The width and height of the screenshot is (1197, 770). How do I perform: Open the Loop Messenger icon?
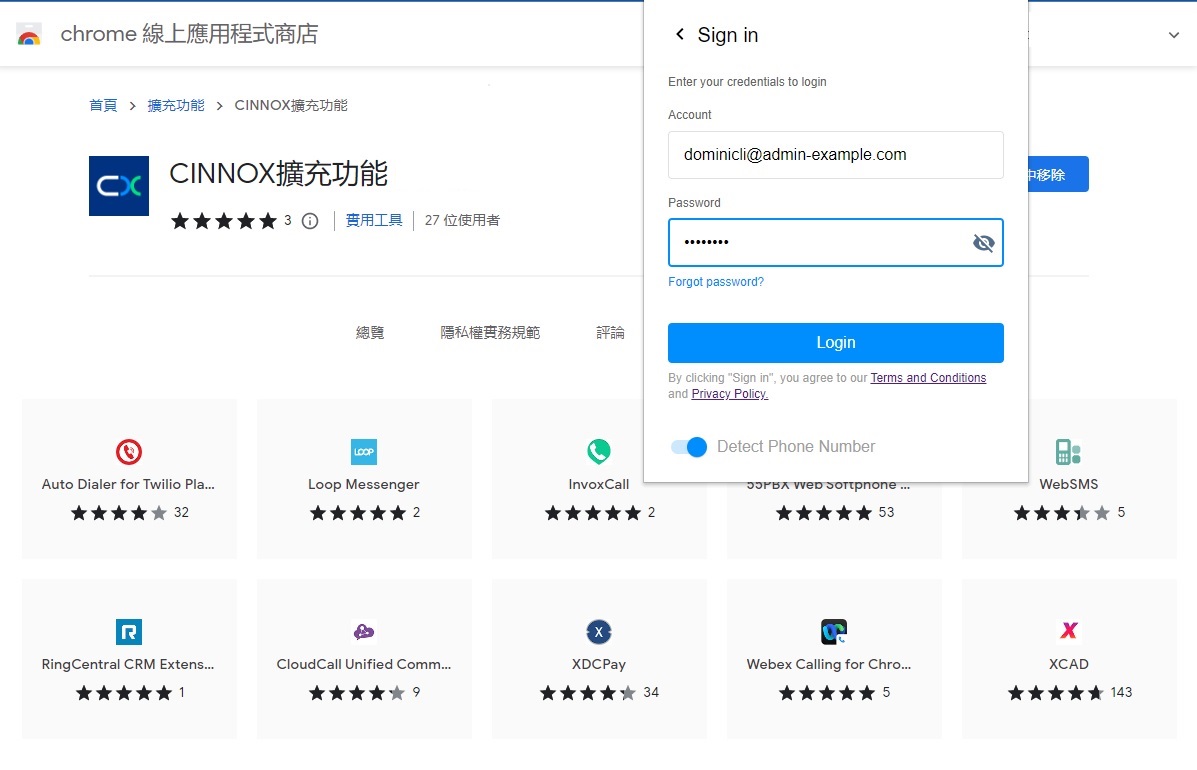coord(363,452)
